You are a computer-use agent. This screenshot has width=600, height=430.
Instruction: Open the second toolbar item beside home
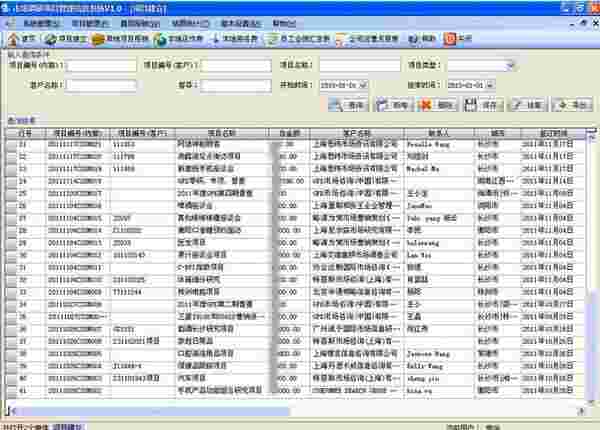tap(65, 39)
